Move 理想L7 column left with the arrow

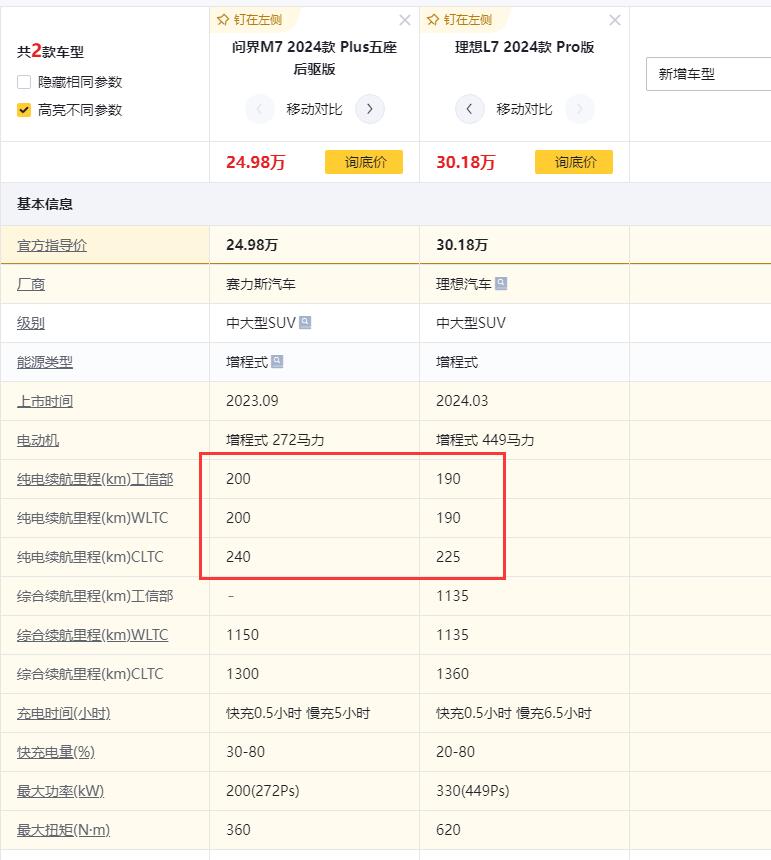pos(469,109)
